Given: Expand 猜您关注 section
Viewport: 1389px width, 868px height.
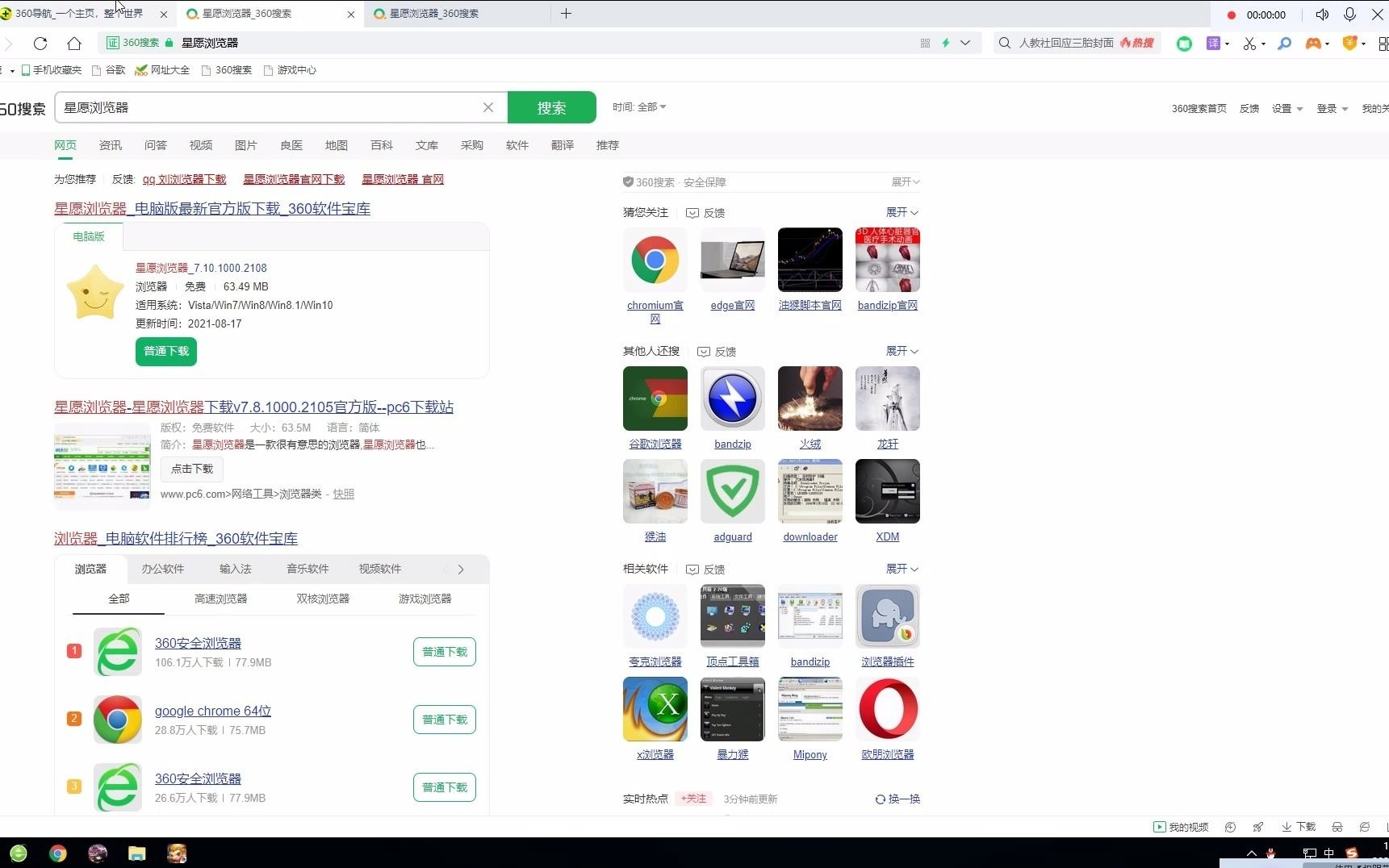Looking at the screenshot, I should (902, 212).
